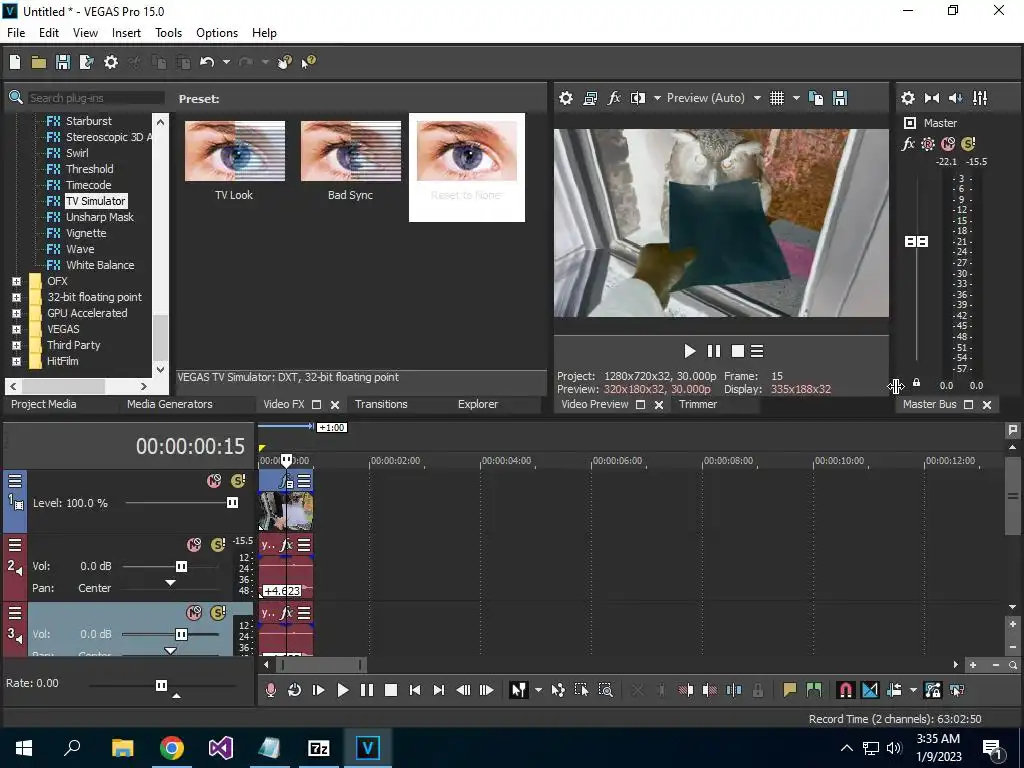
Task: Mute video track 1
Action: coord(214,481)
